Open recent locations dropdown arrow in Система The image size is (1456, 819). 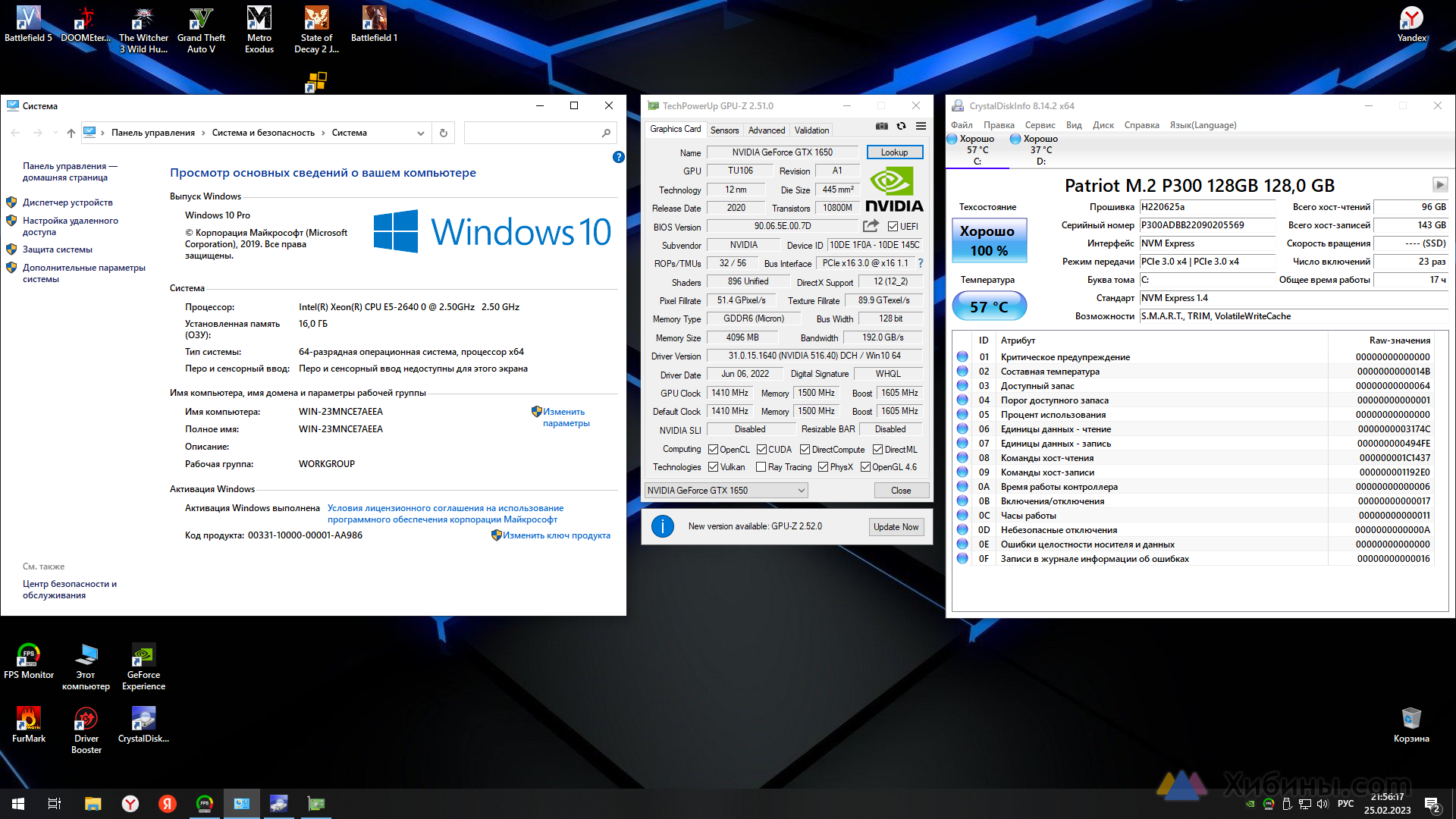point(55,133)
